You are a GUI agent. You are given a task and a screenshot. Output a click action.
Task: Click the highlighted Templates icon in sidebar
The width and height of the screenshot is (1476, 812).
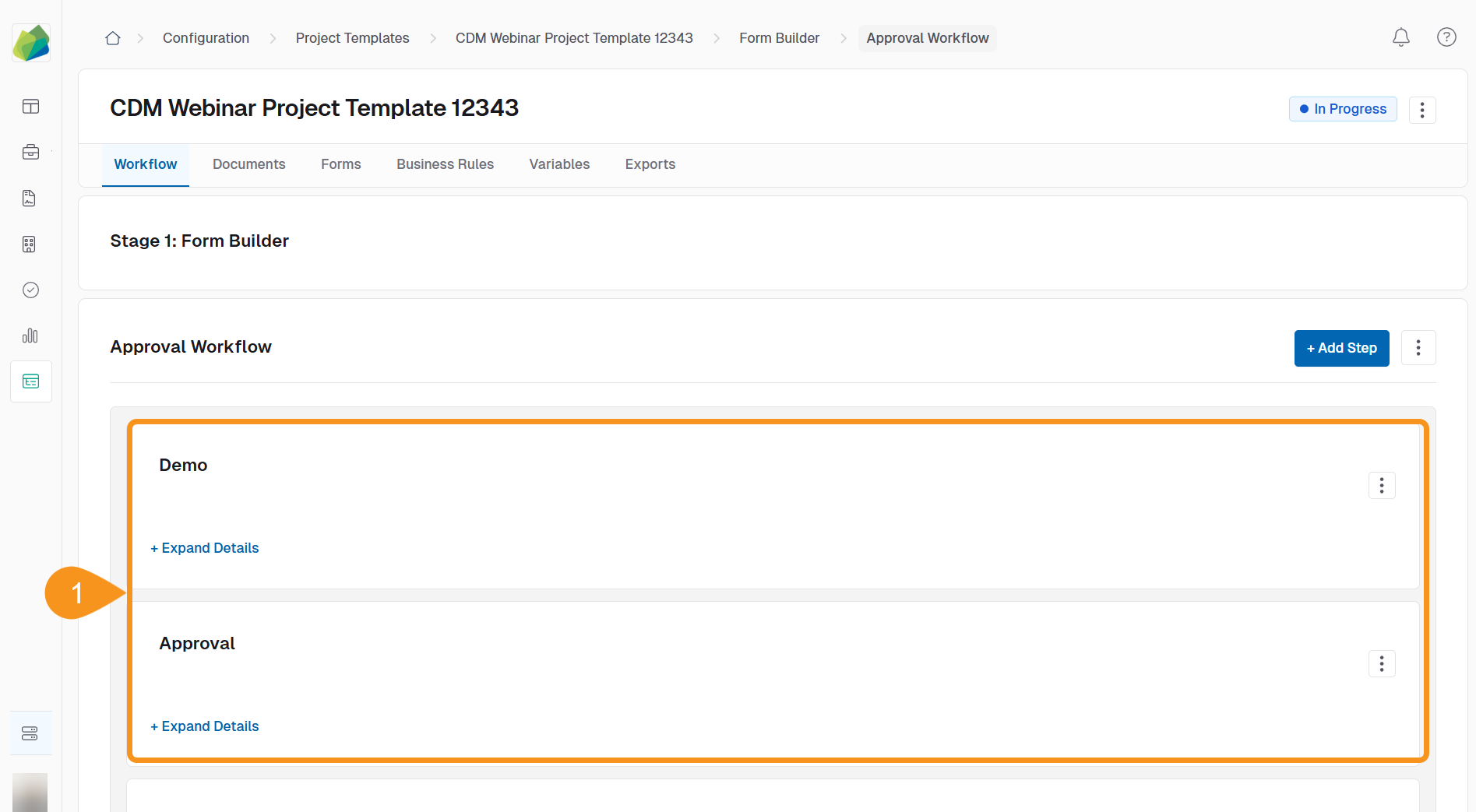pos(30,381)
